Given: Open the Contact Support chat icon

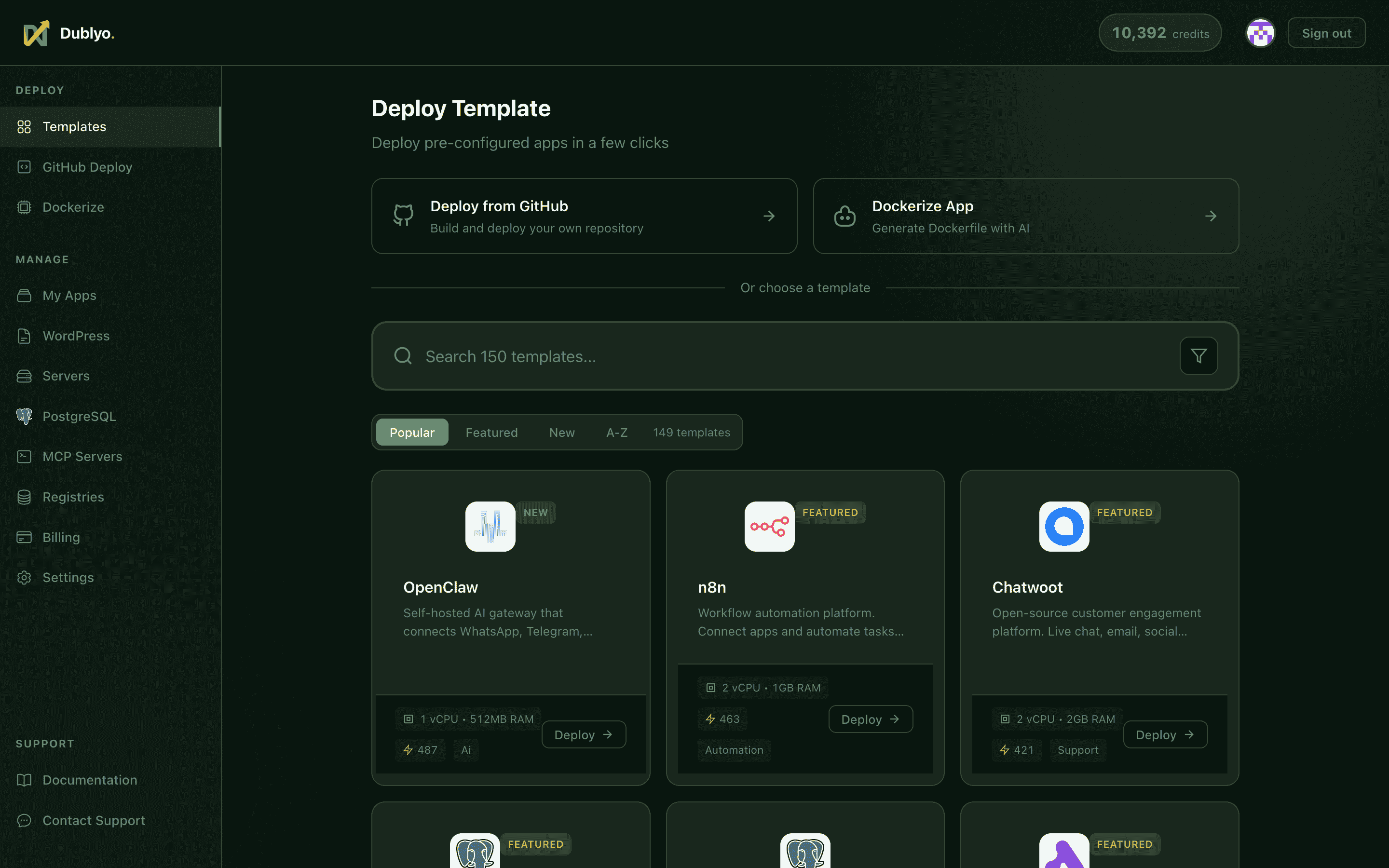Looking at the screenshot, I should click(24, 820).
